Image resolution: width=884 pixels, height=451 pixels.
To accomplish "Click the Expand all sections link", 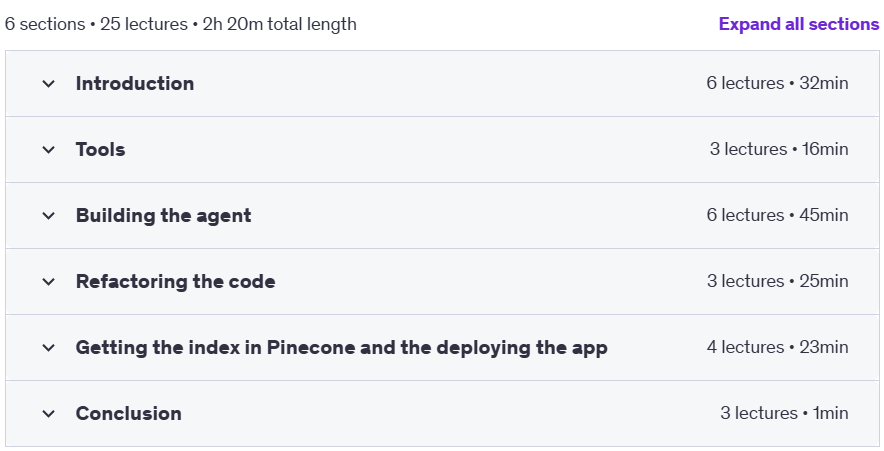I will [x=799, y=24].
